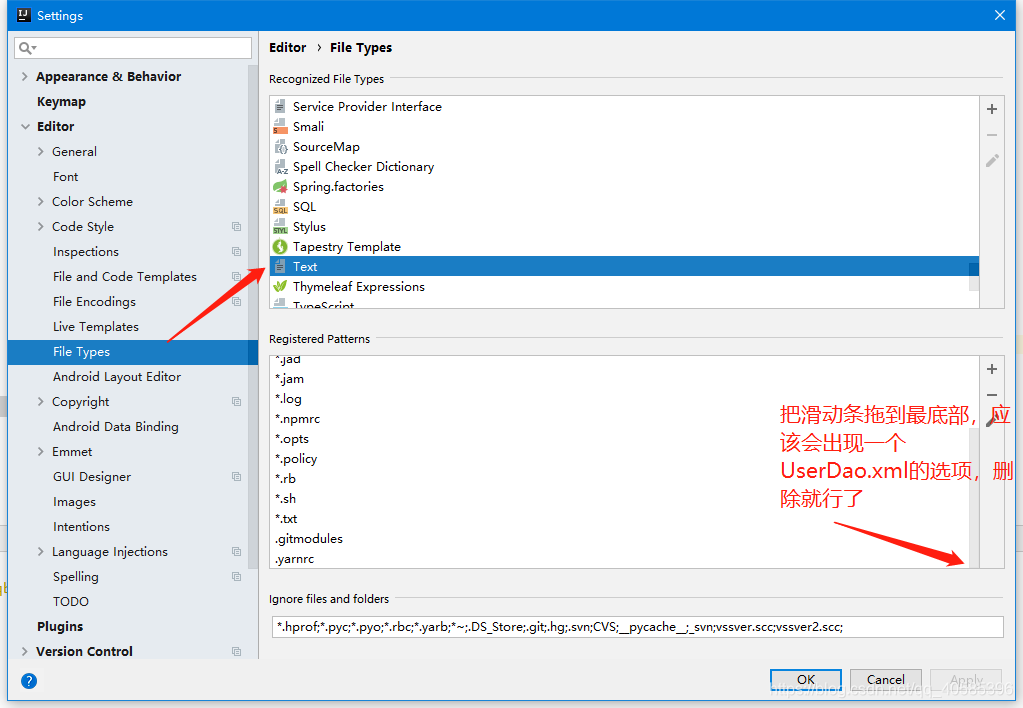Click the OK button
1023x708 pixels.
tap(806, 679)
